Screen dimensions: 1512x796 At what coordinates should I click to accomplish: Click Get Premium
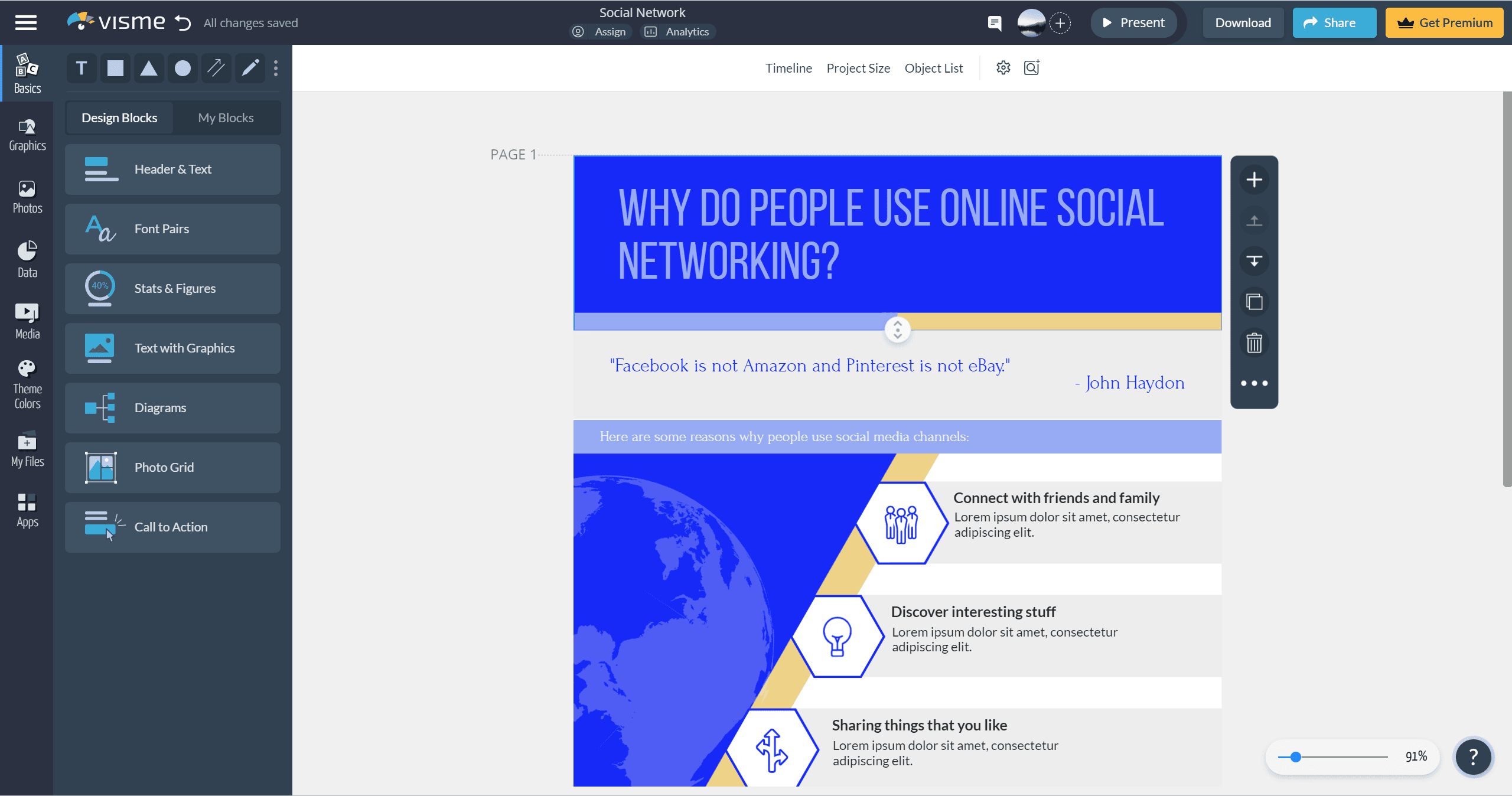coord(1445,23)
